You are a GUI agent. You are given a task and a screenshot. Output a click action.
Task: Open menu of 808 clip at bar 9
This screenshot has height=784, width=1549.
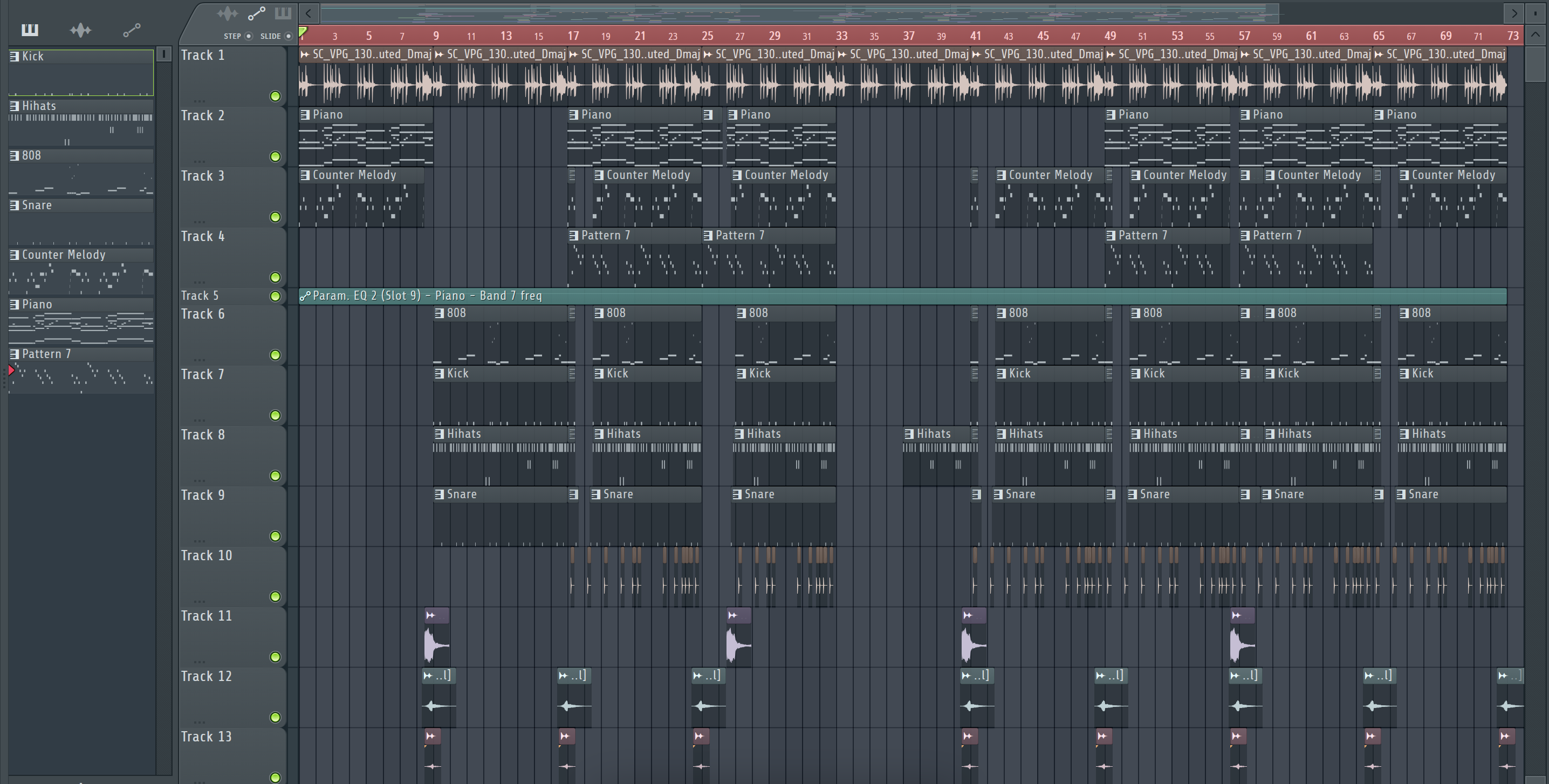click(440, 313)
